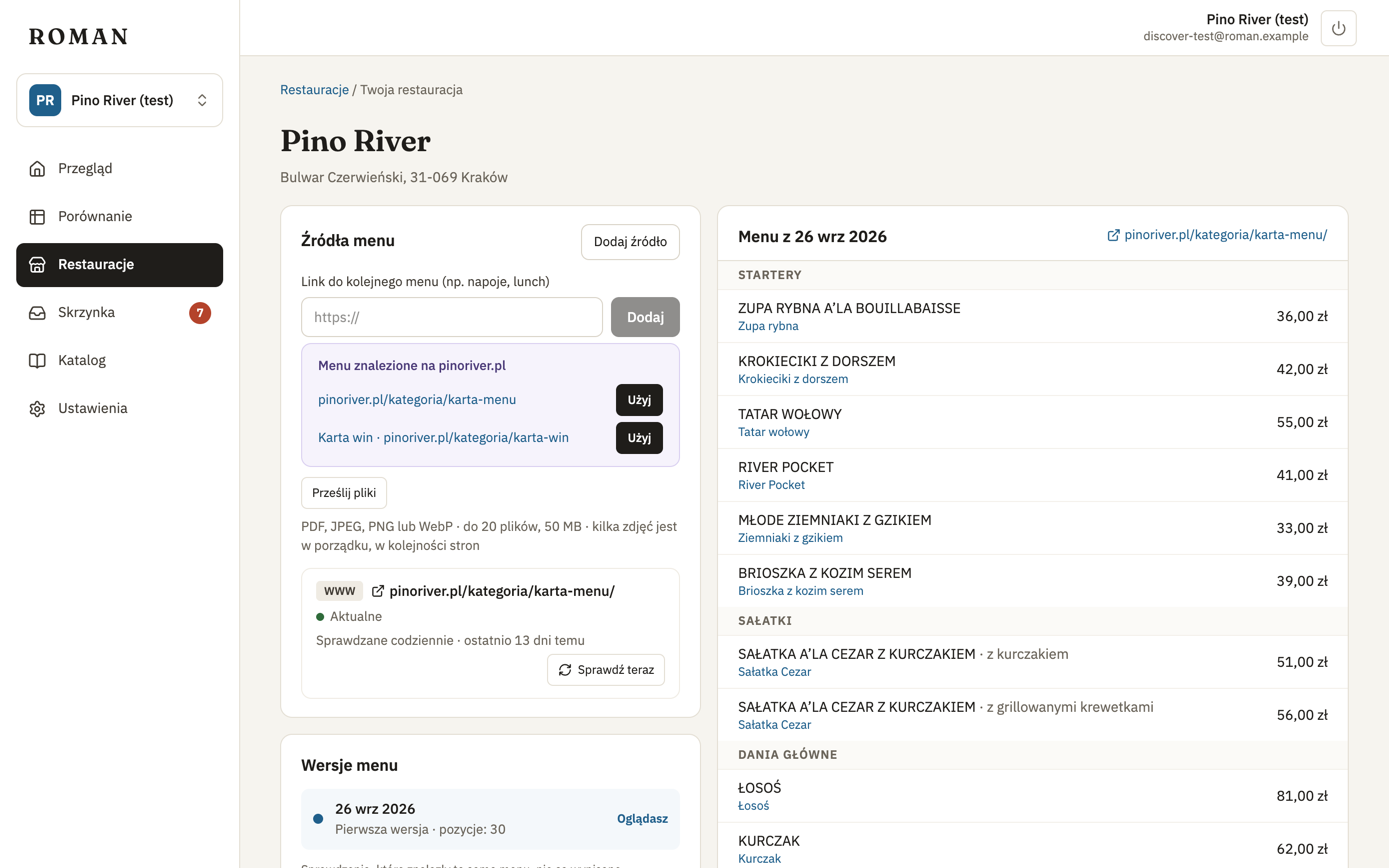Click the WWW source type tag
This screenshot has width=1389, height=868.
coord(339,591)
